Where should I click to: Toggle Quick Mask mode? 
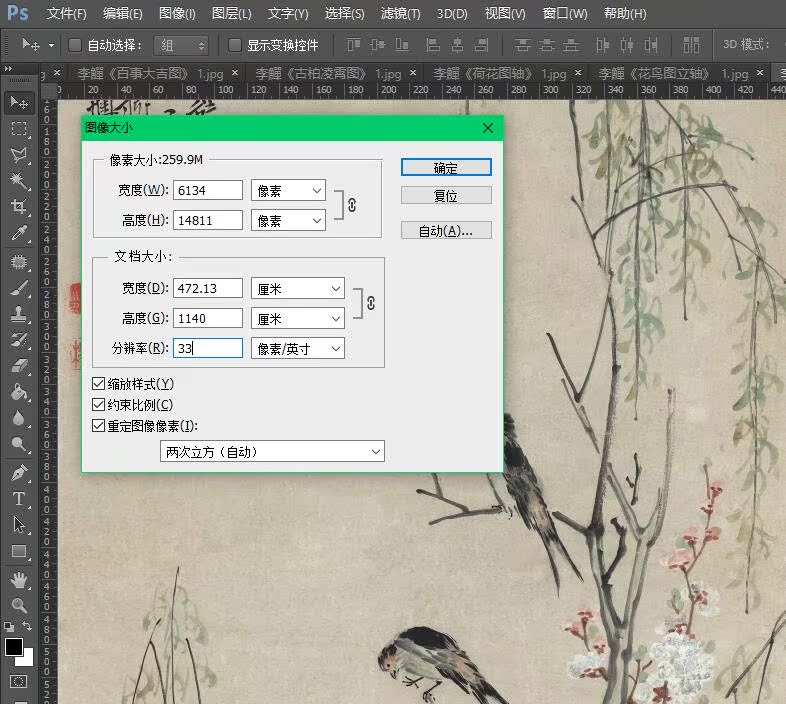[19, 681]
